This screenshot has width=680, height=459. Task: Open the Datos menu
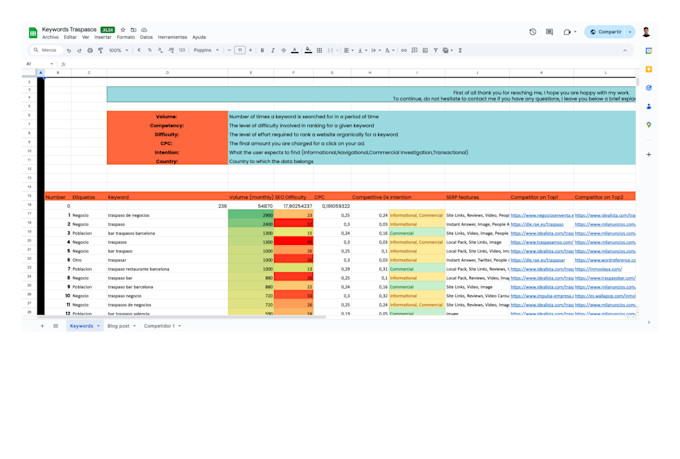coord(146,37)
